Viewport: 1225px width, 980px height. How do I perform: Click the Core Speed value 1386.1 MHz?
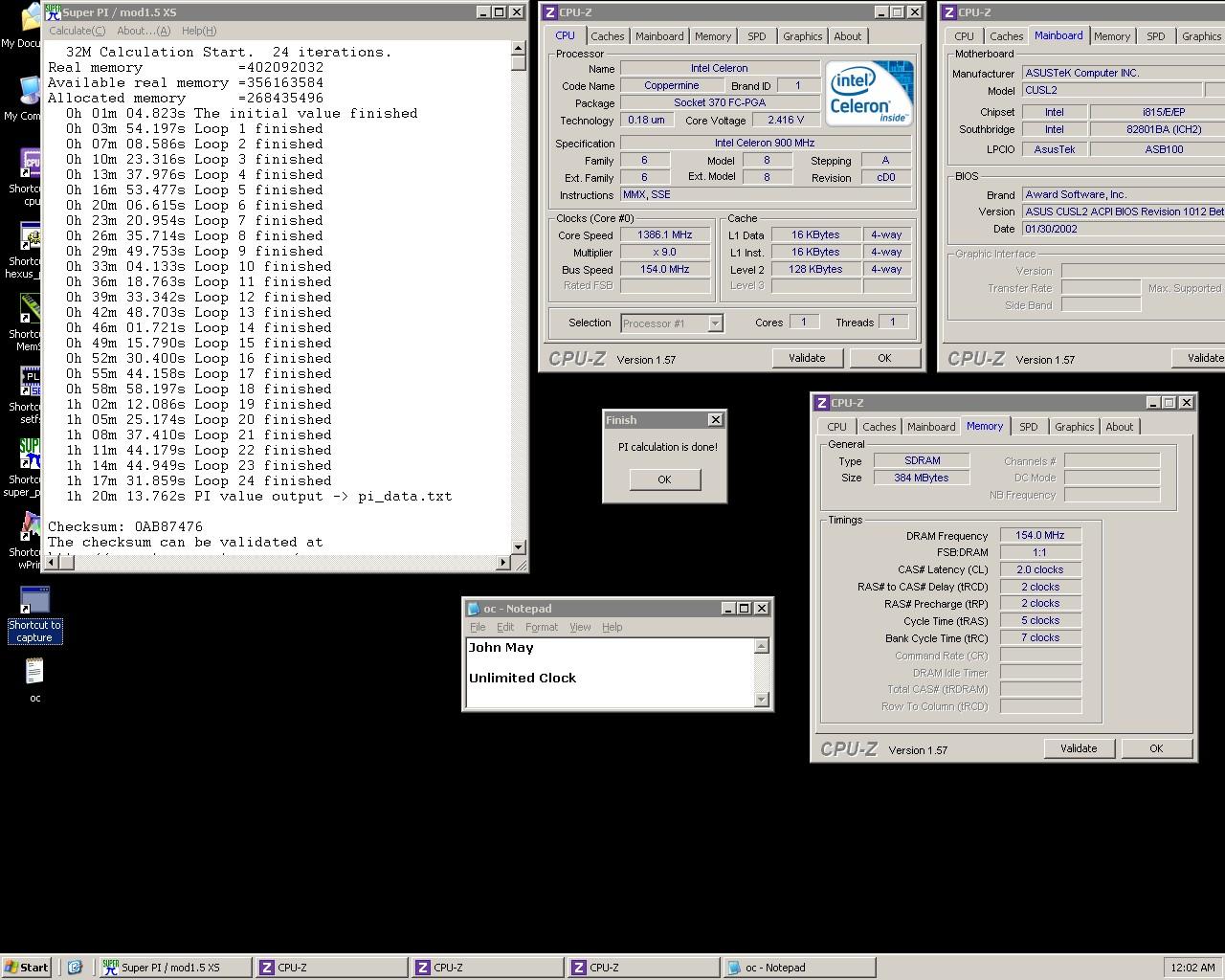pyautogui.click(x=664, y=235)
